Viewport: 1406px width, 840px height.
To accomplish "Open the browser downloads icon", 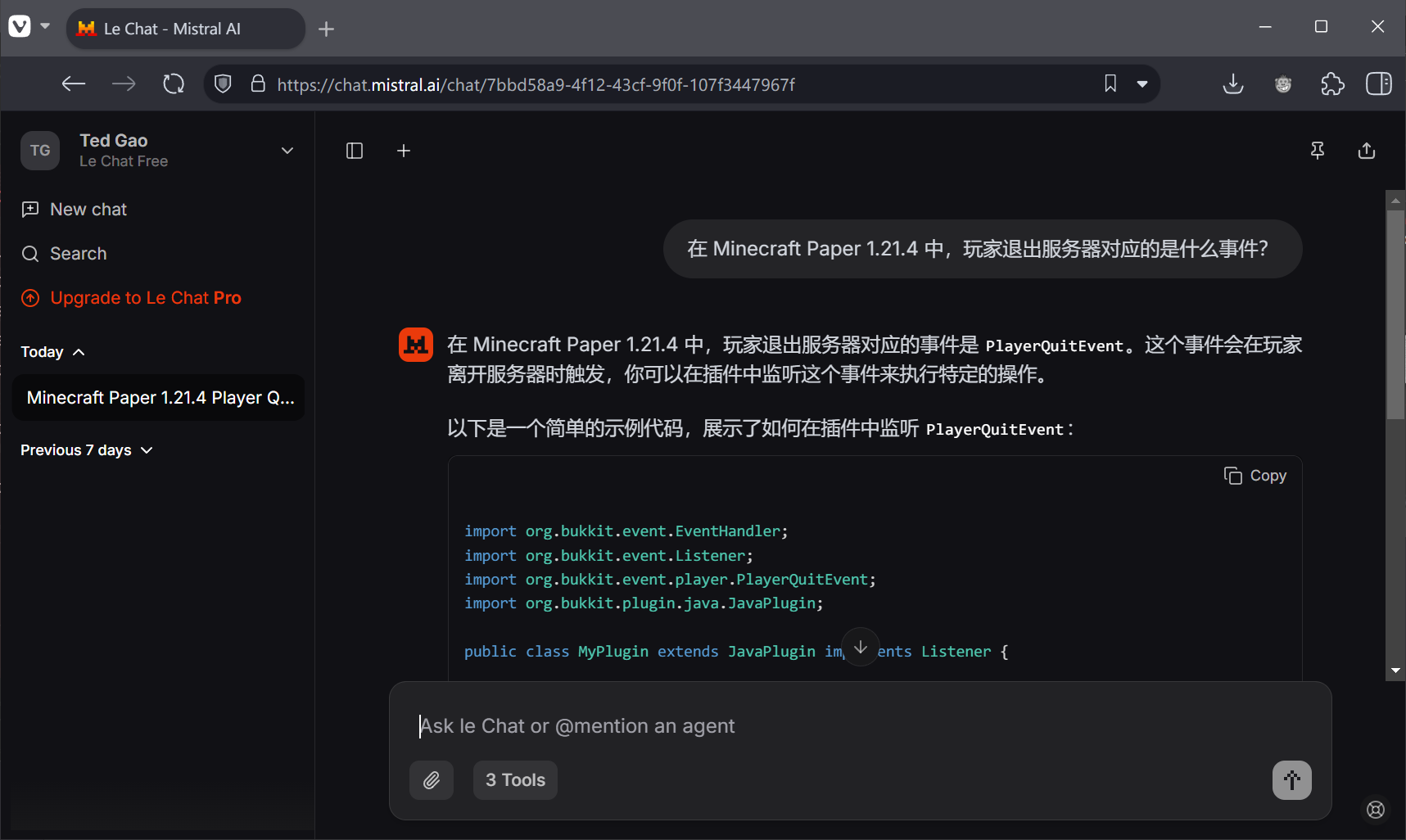I will pos(1232,84).
